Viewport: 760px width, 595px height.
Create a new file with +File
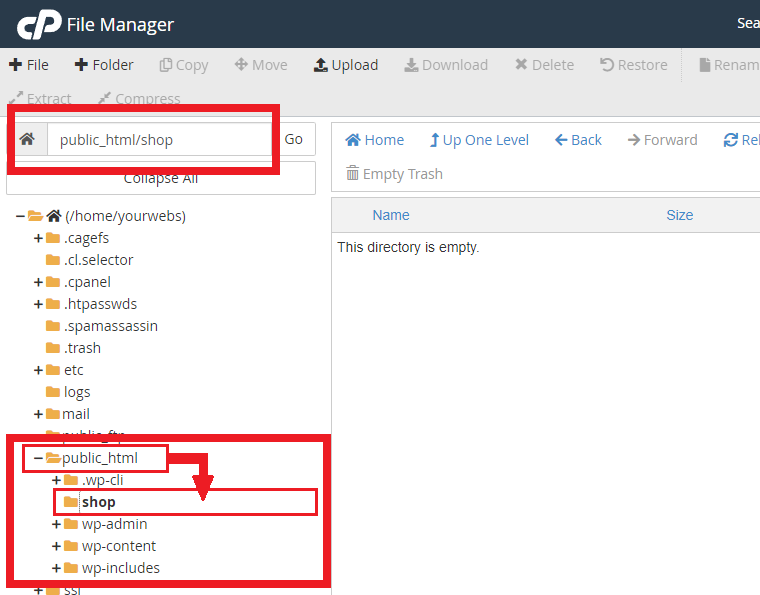29,65
